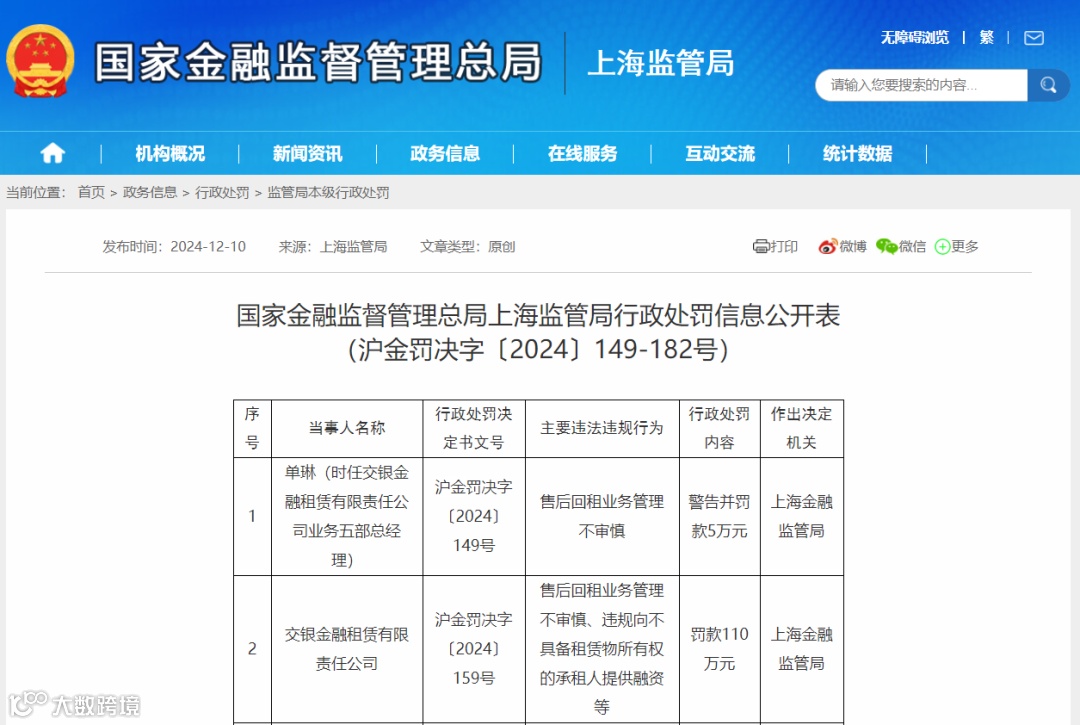Click the 打印 print label
This screenshot has height=725, width=1080.
784,246
